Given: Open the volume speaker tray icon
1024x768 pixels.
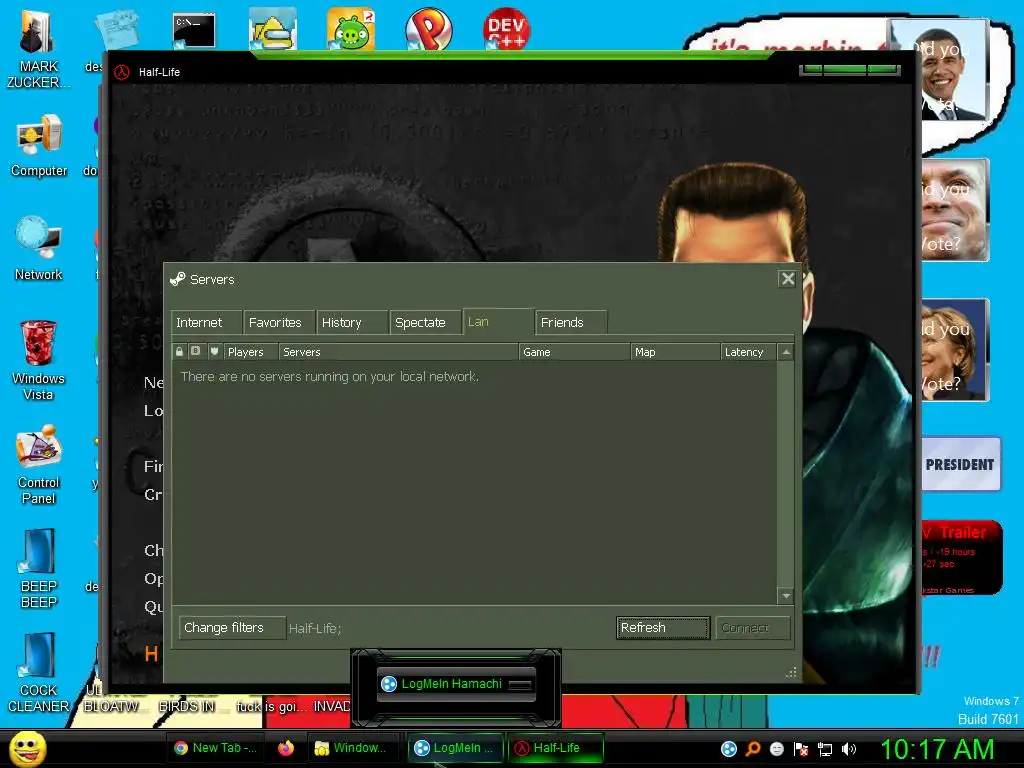Looking at the screenshot, I should point(848,749).
